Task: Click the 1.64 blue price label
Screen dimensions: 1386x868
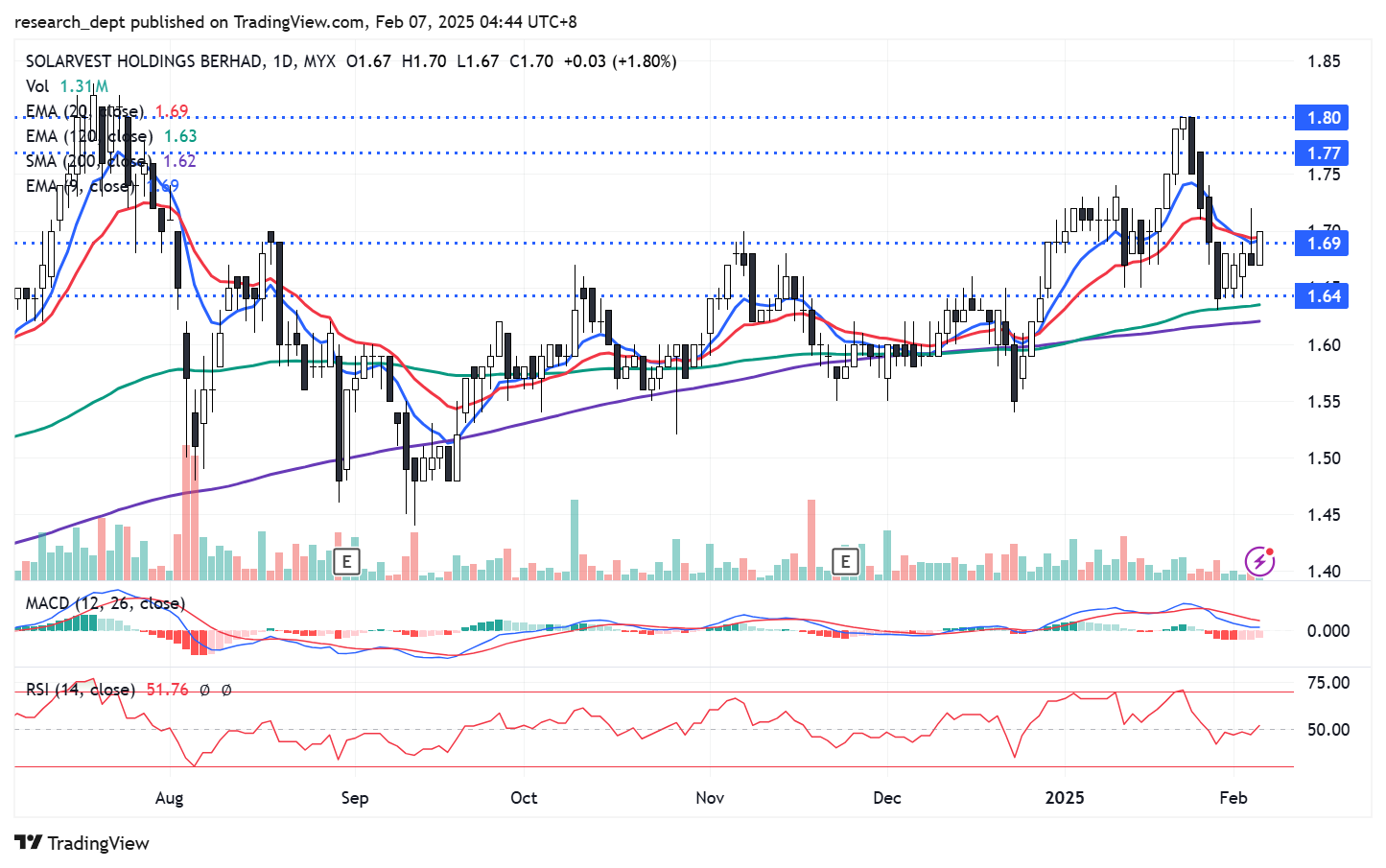Action: 1322,296
